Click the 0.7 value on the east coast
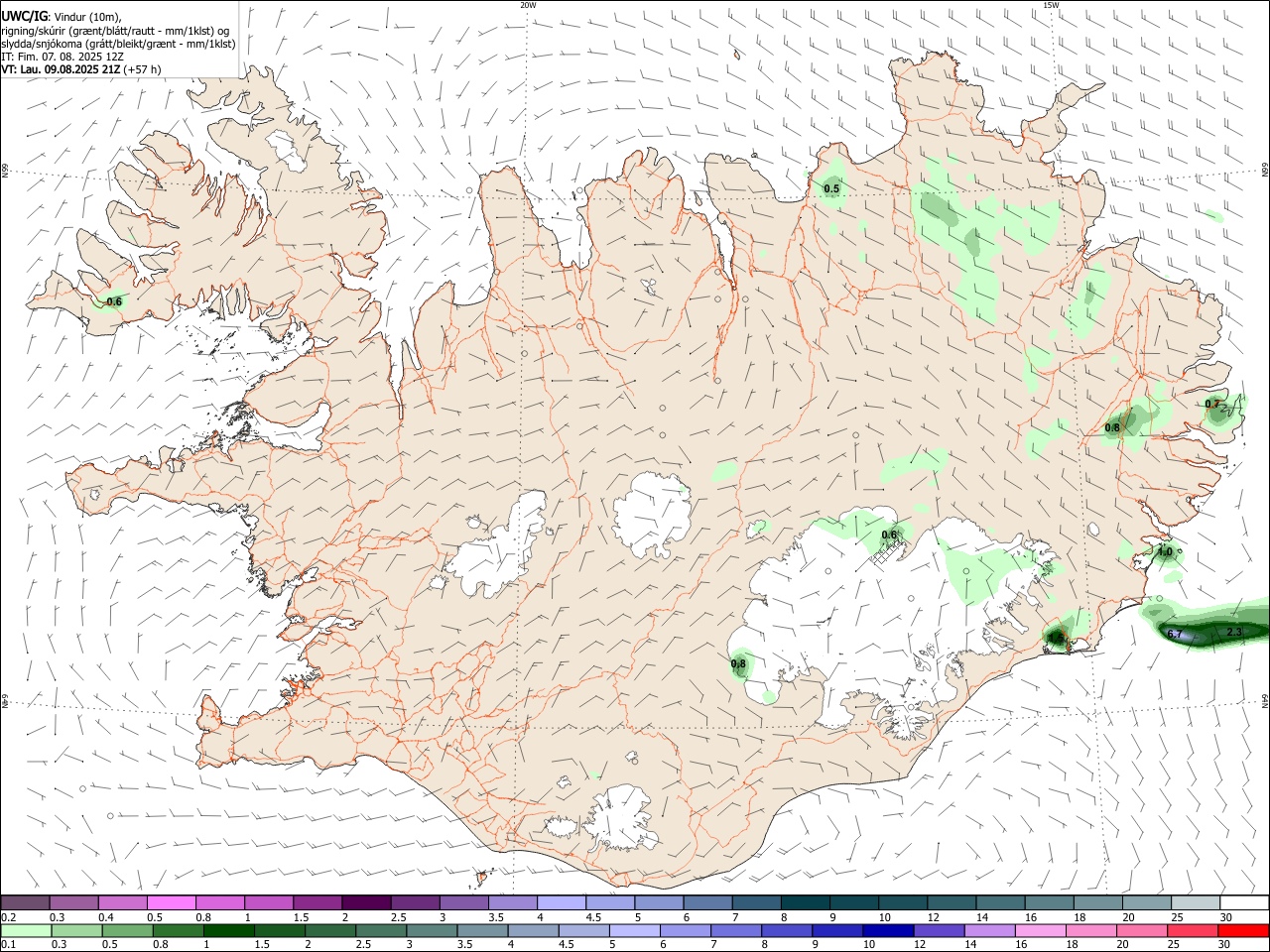This screenshot has height=952, width=1270. [1212, 404]
